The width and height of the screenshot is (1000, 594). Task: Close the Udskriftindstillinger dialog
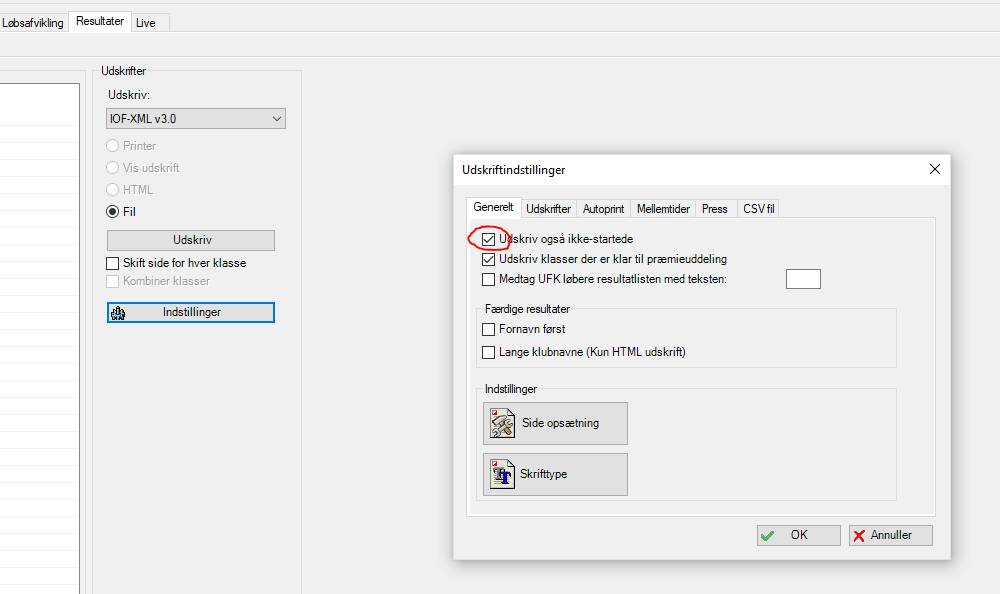point(934,169)
